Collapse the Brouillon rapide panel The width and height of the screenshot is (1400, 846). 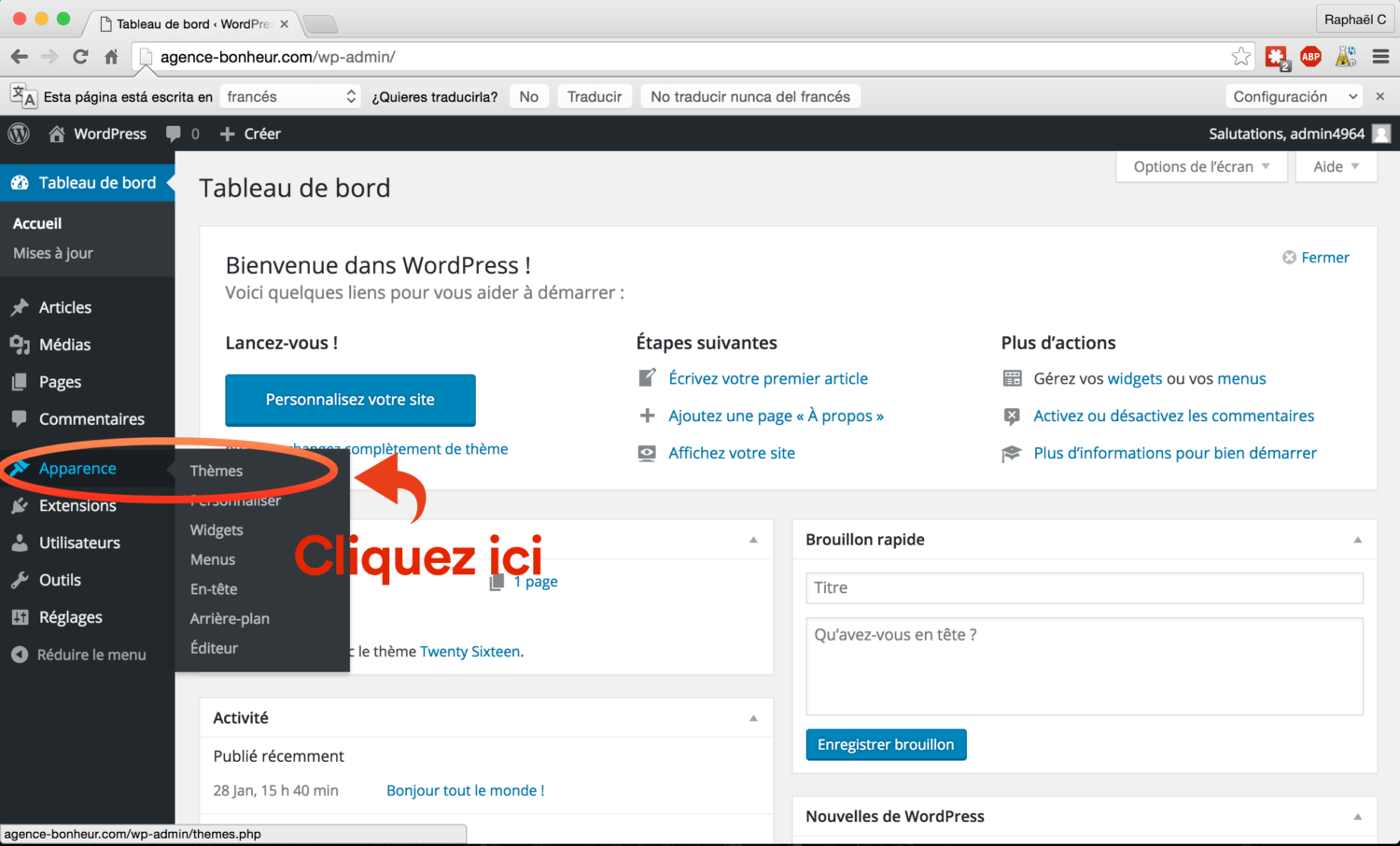(1358, 540)
